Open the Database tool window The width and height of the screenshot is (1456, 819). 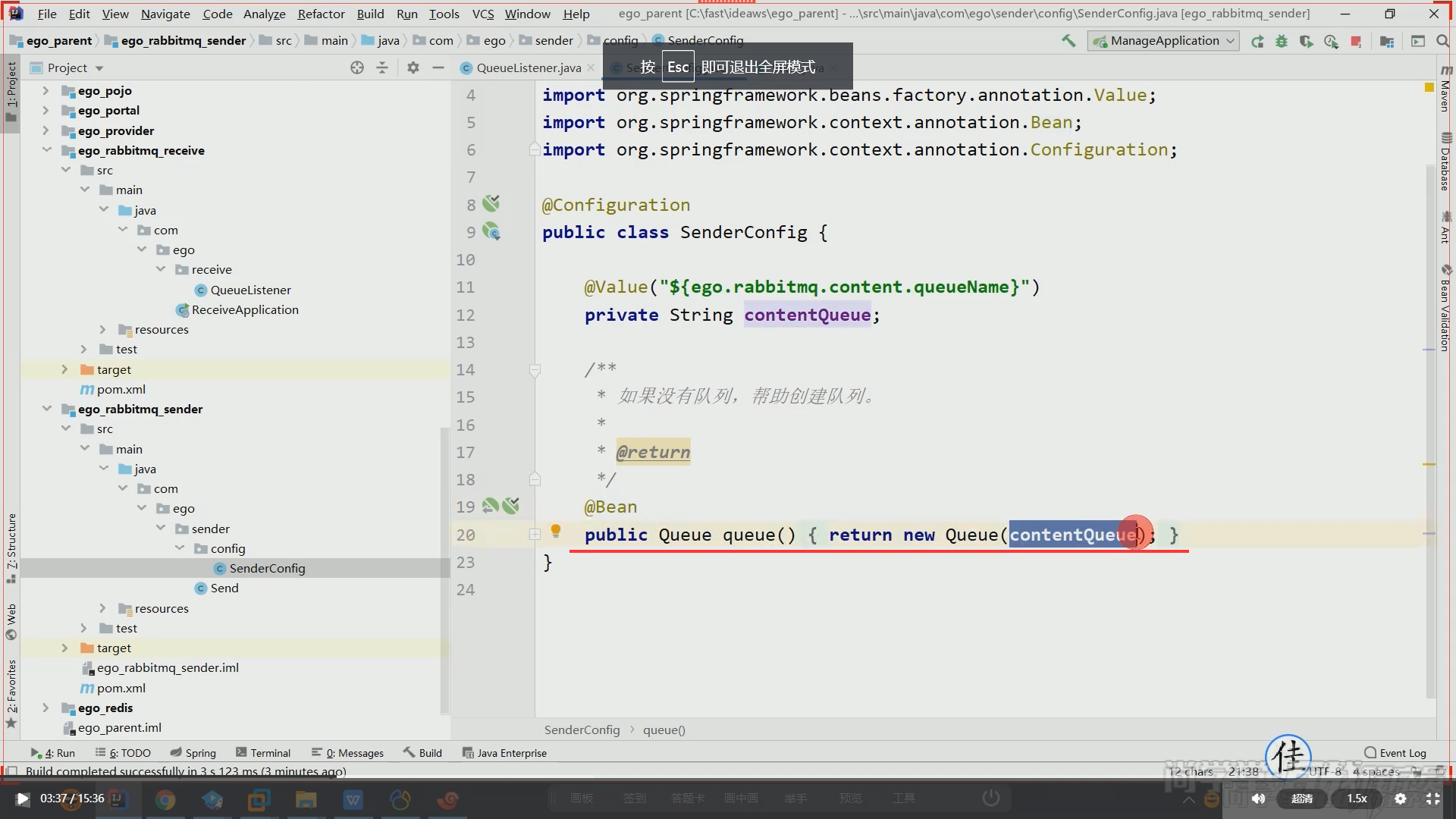coord(1445,162)
